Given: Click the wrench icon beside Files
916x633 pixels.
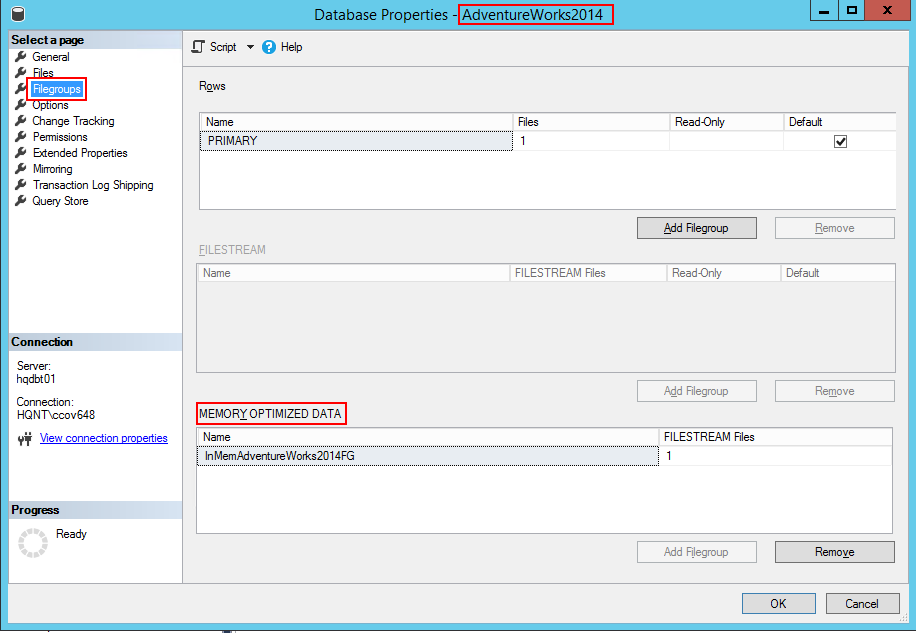Looking at the screenshot, I should click(20, 72).
